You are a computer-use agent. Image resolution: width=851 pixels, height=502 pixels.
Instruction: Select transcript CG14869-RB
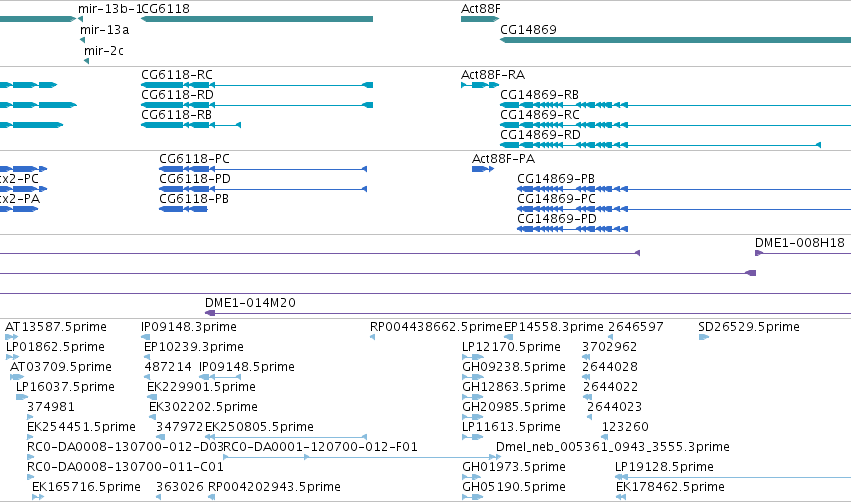675,105
